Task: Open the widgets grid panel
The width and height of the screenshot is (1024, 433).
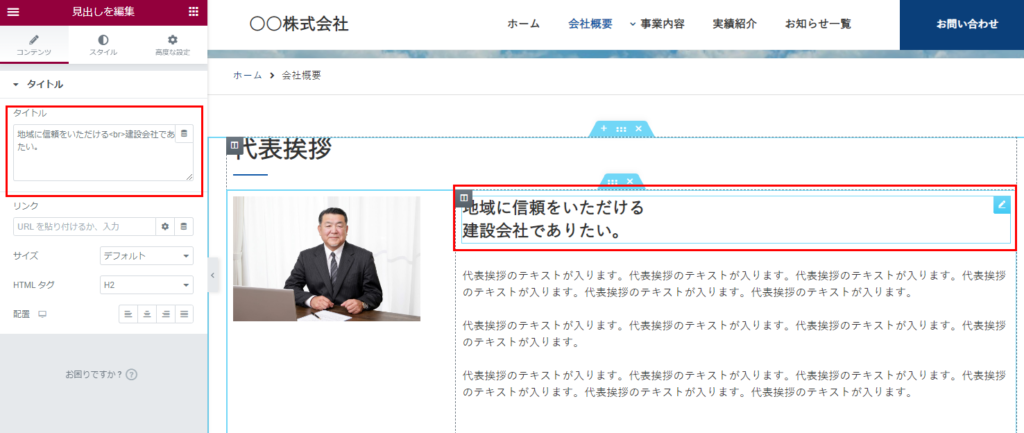Action: coord(193,11)
